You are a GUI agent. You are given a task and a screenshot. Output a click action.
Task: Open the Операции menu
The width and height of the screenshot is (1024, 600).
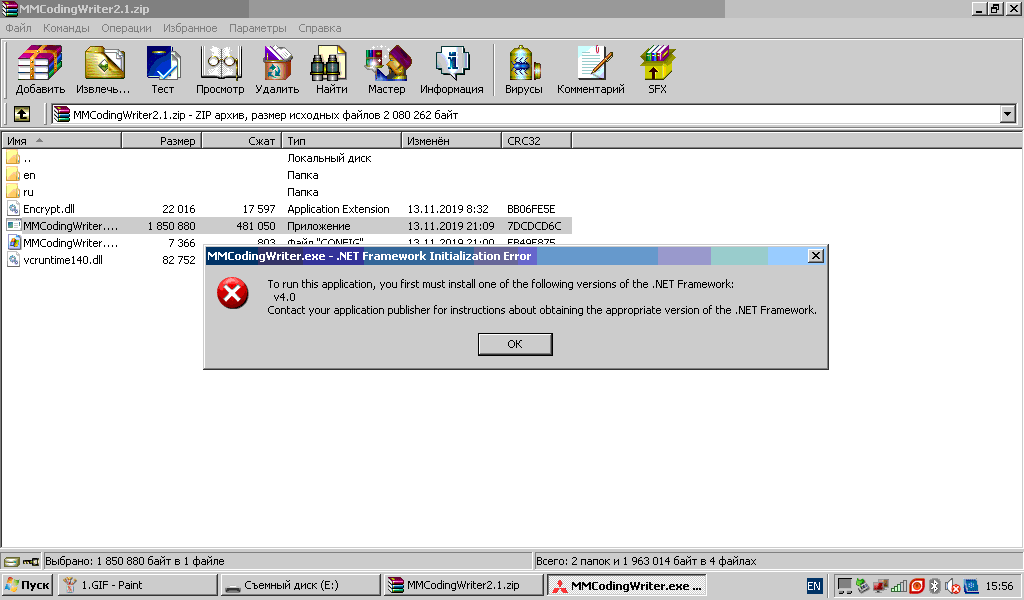point(126,28)
